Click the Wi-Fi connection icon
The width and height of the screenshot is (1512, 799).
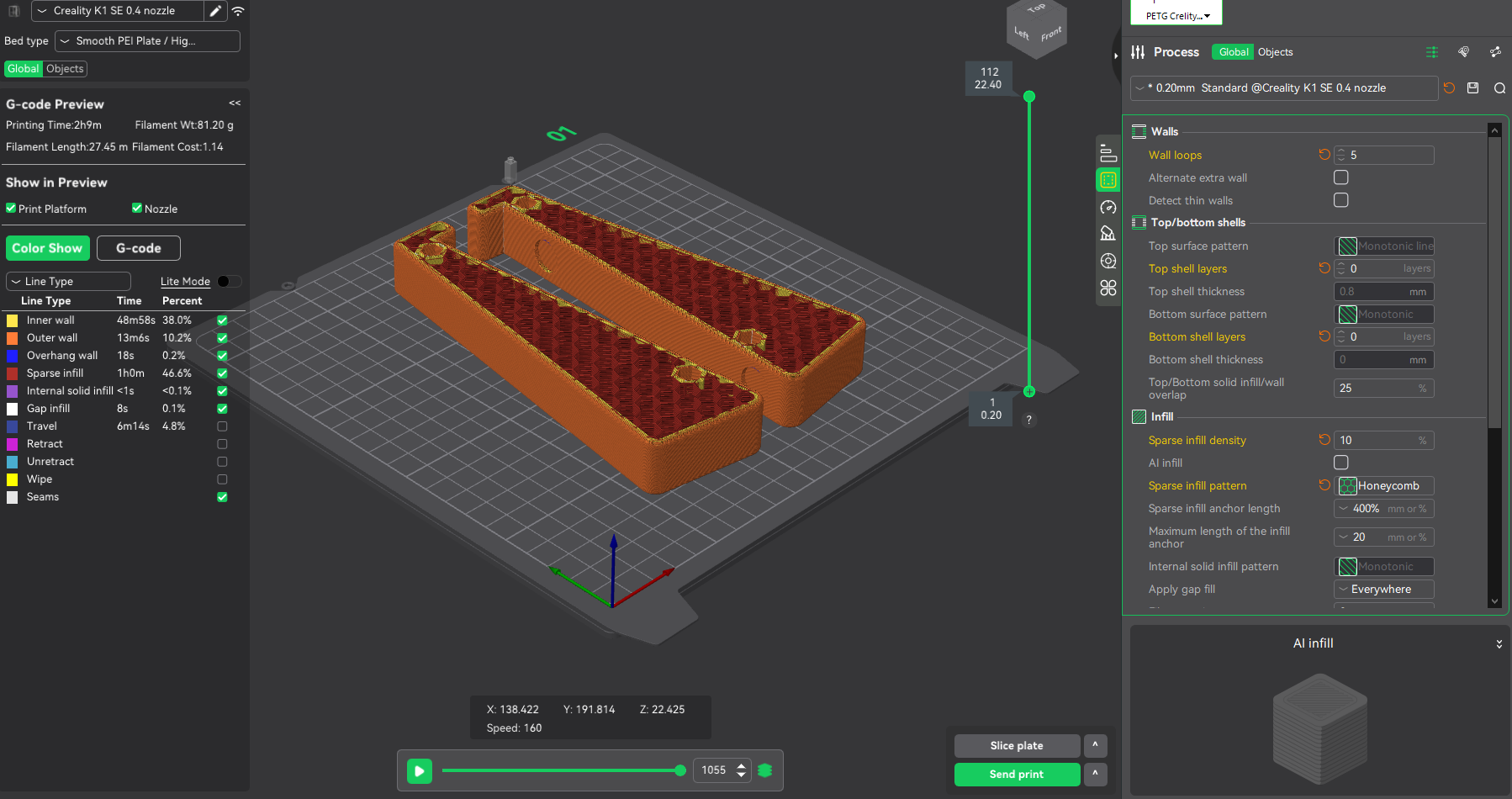click(238, 11)
